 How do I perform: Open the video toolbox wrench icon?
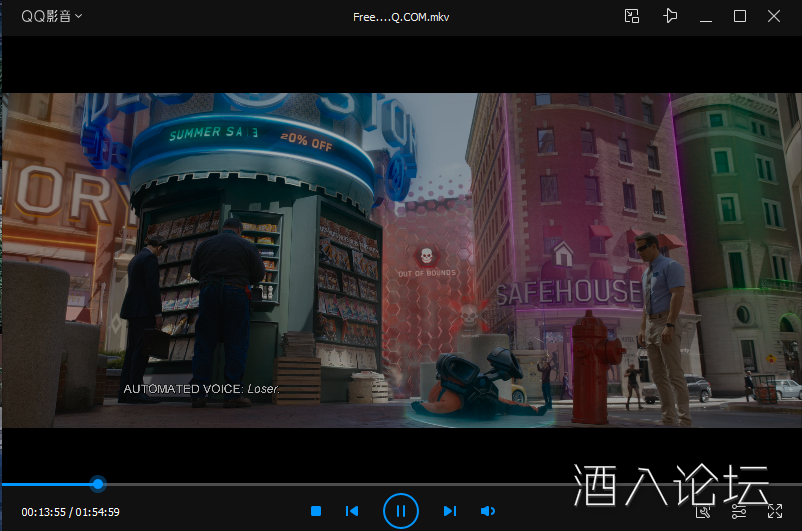coord(703,511)
